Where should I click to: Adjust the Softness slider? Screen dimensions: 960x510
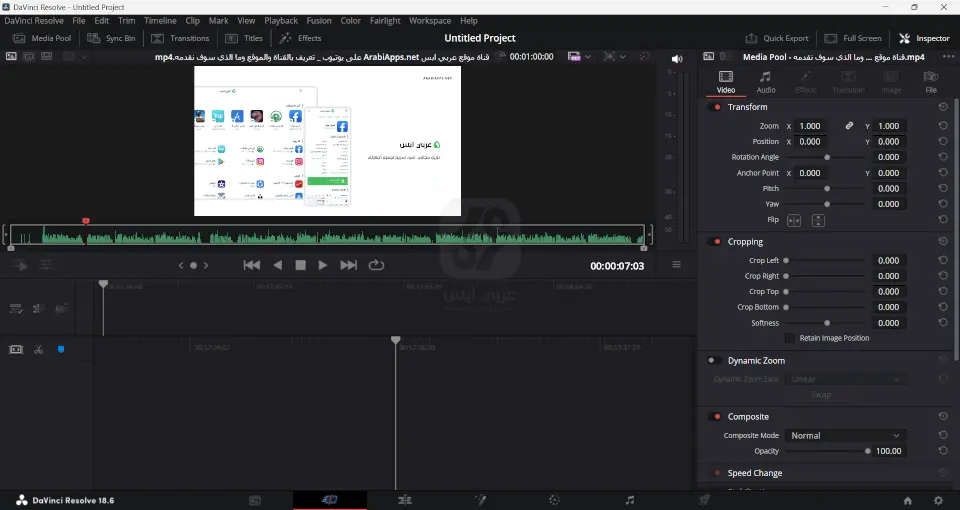click(827, 323)
